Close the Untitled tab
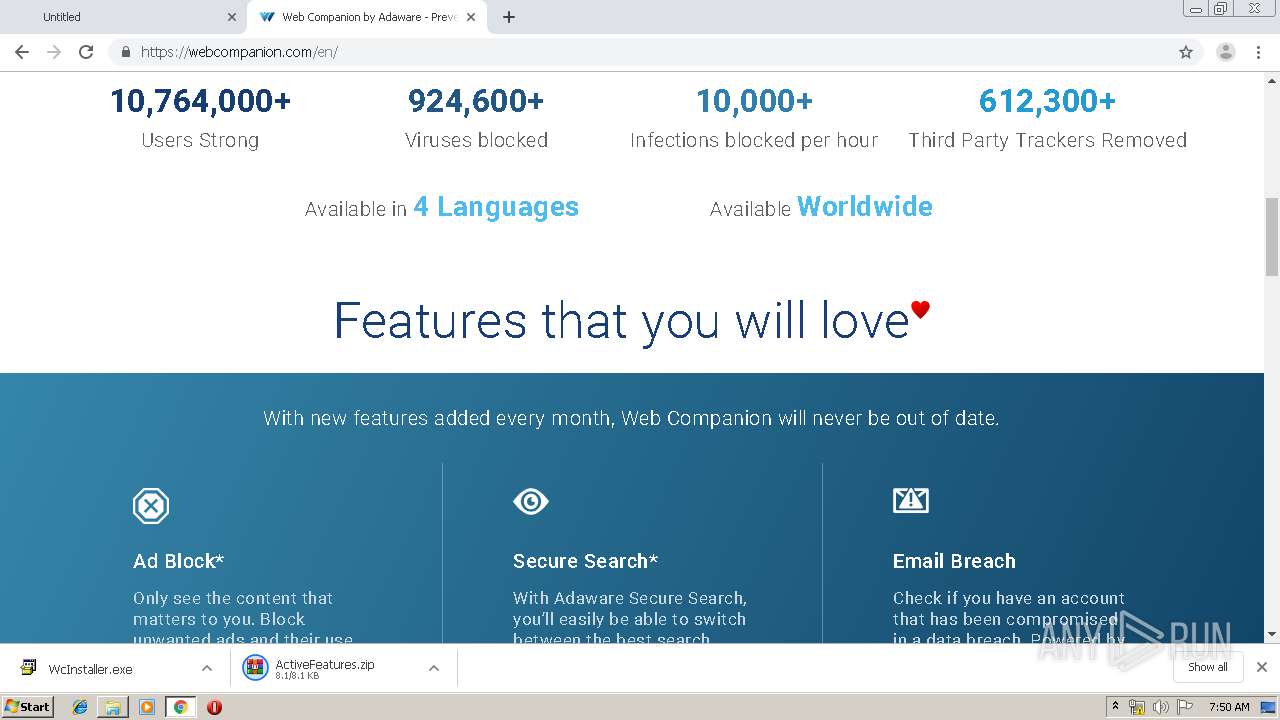The image size is (1280, 720). pos(232,17)
